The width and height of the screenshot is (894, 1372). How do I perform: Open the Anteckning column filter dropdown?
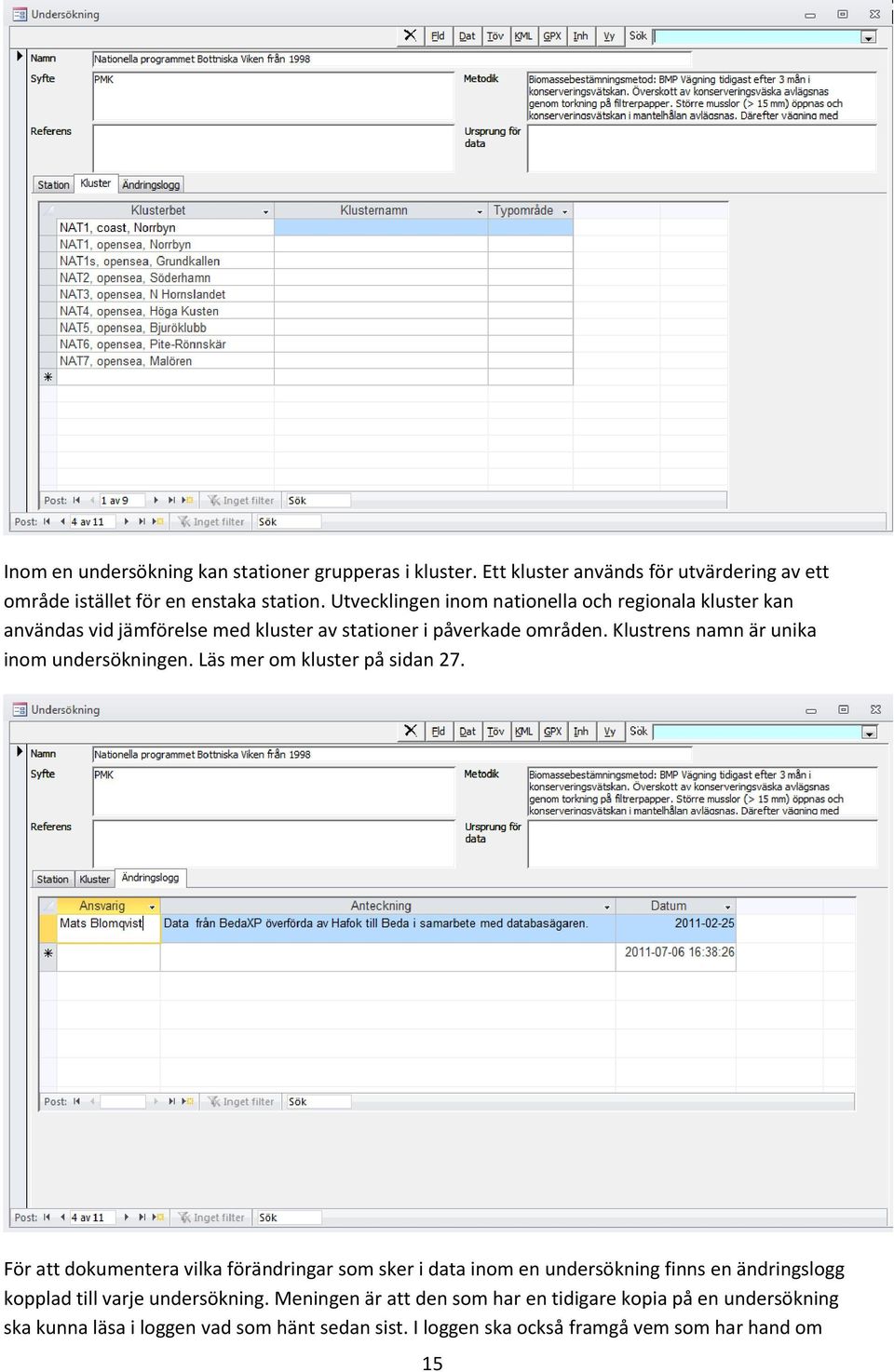(607, 907)
